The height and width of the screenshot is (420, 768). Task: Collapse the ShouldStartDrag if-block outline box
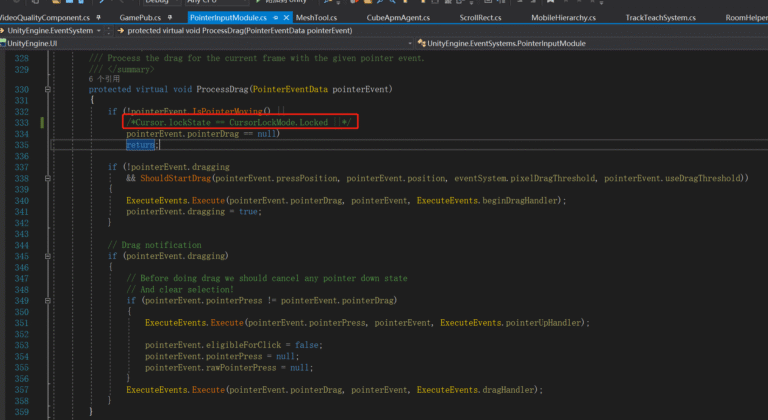point(48,178)
